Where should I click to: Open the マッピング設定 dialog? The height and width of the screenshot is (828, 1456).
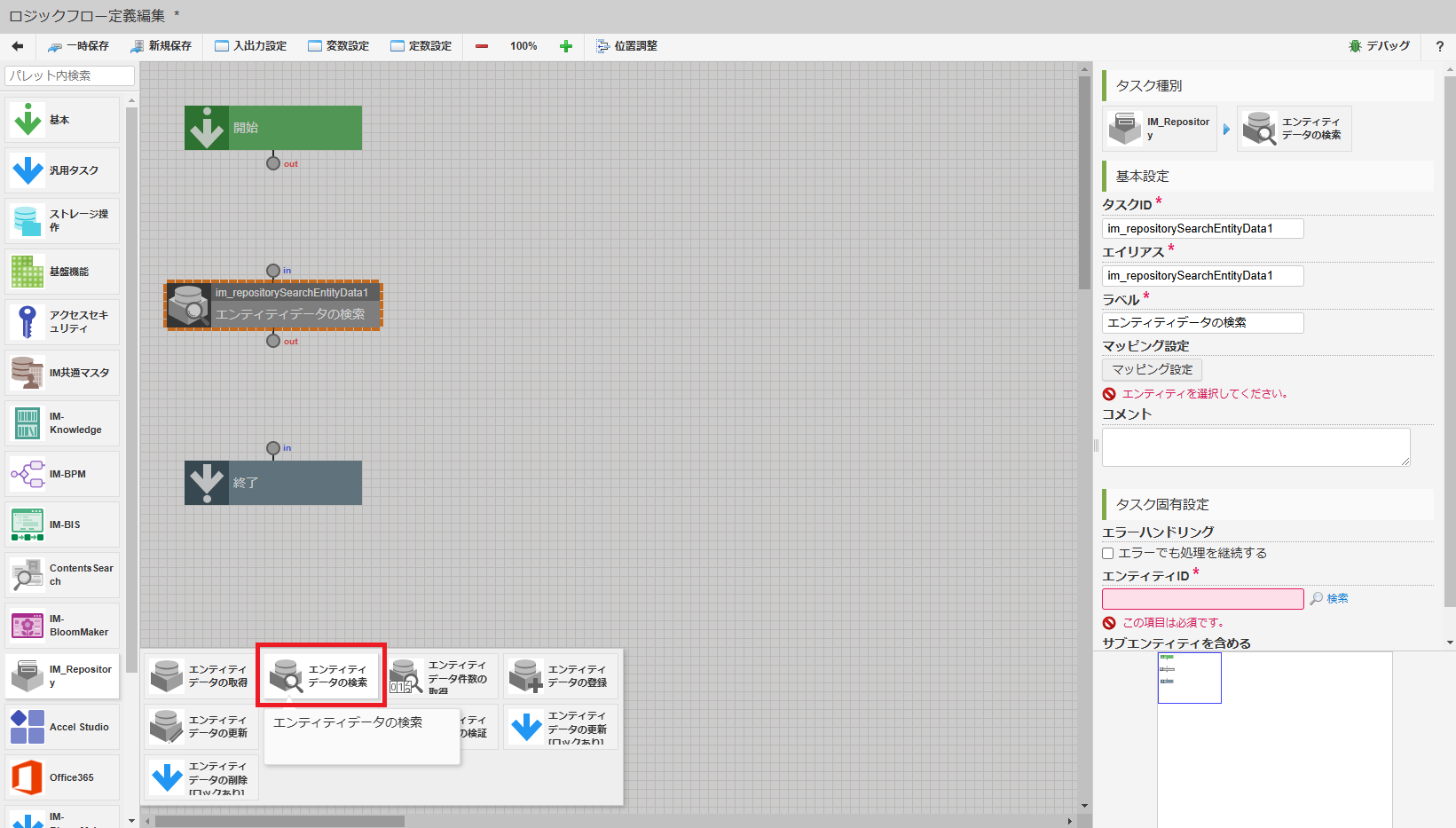pyautogui.click(x=1151, y=369)
